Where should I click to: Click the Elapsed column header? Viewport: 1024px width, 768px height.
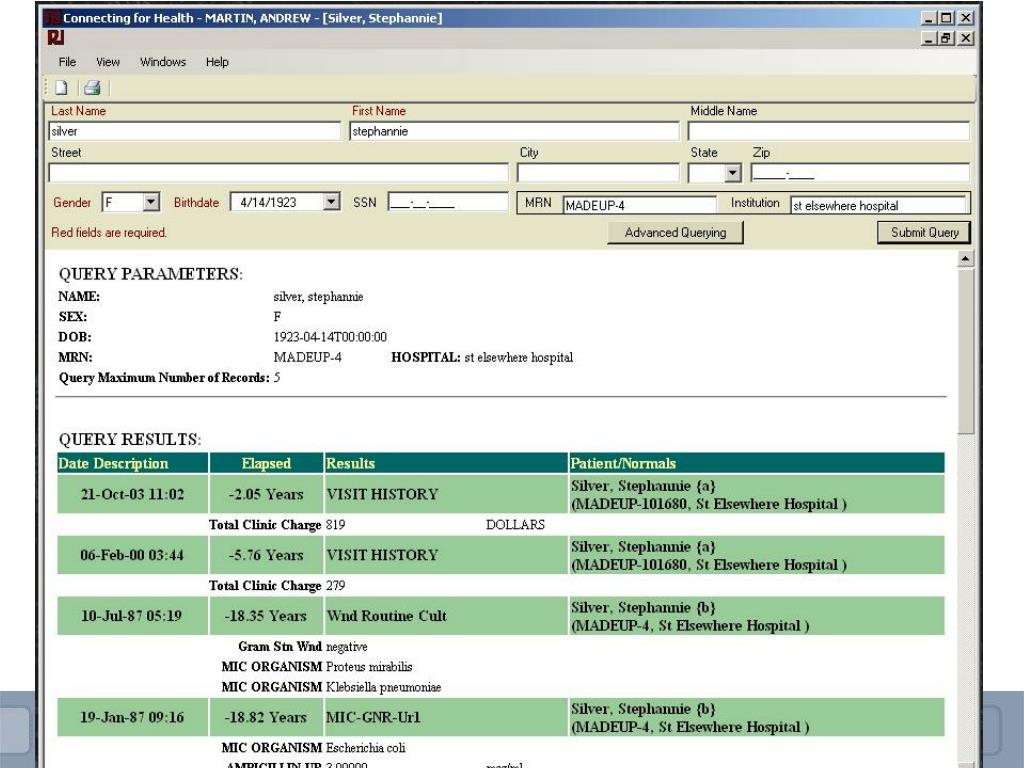click(266, 463)
